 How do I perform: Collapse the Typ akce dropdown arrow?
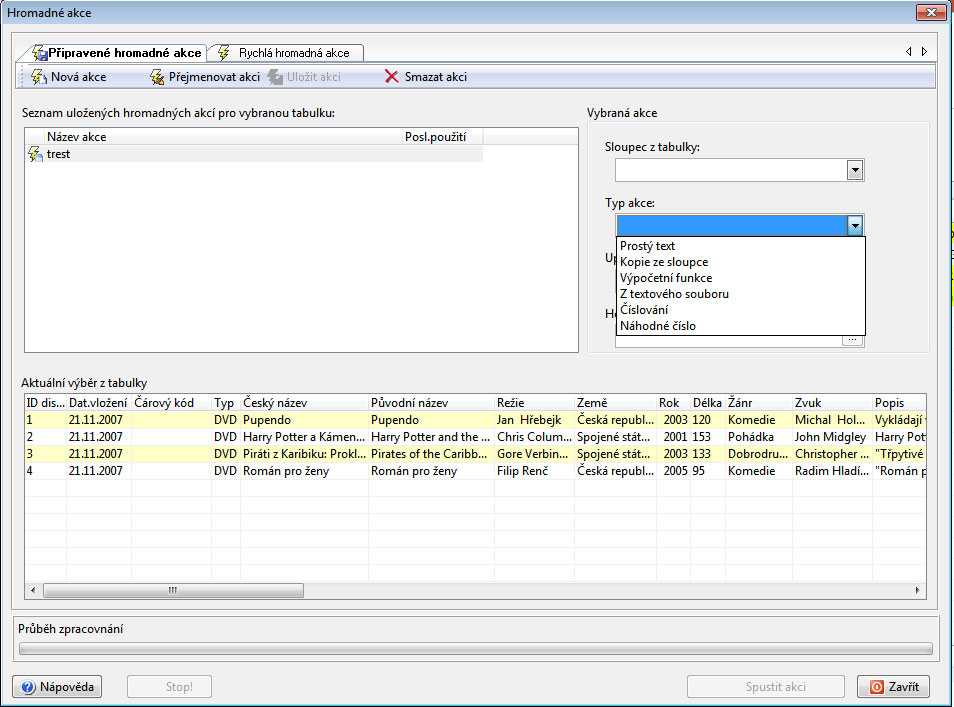click(855, 226)
